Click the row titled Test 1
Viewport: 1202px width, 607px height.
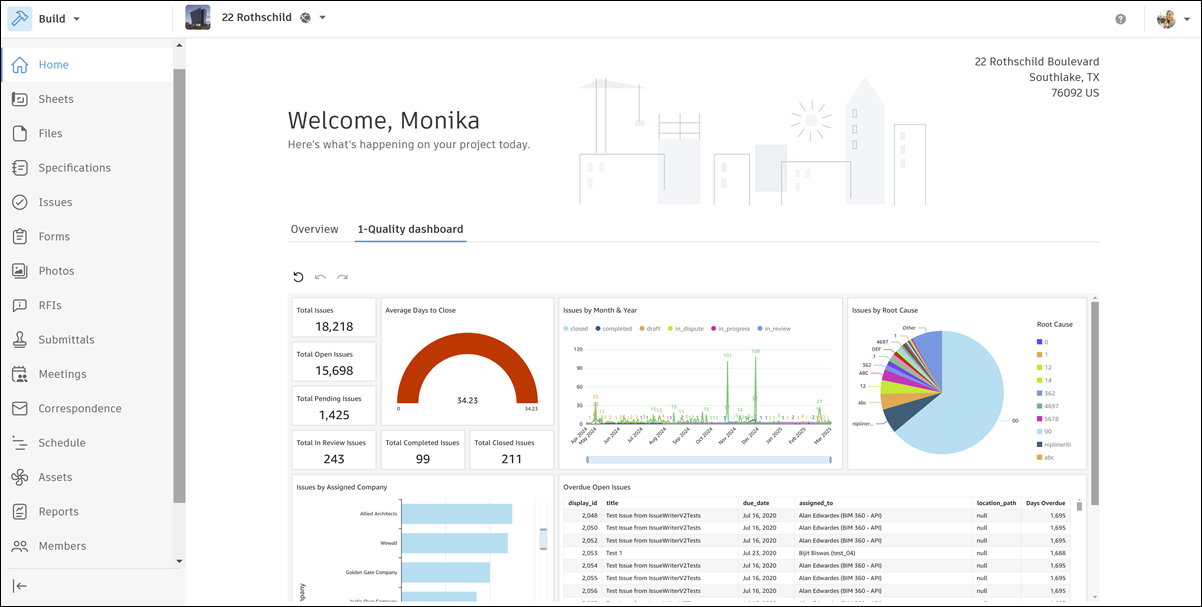818,552
